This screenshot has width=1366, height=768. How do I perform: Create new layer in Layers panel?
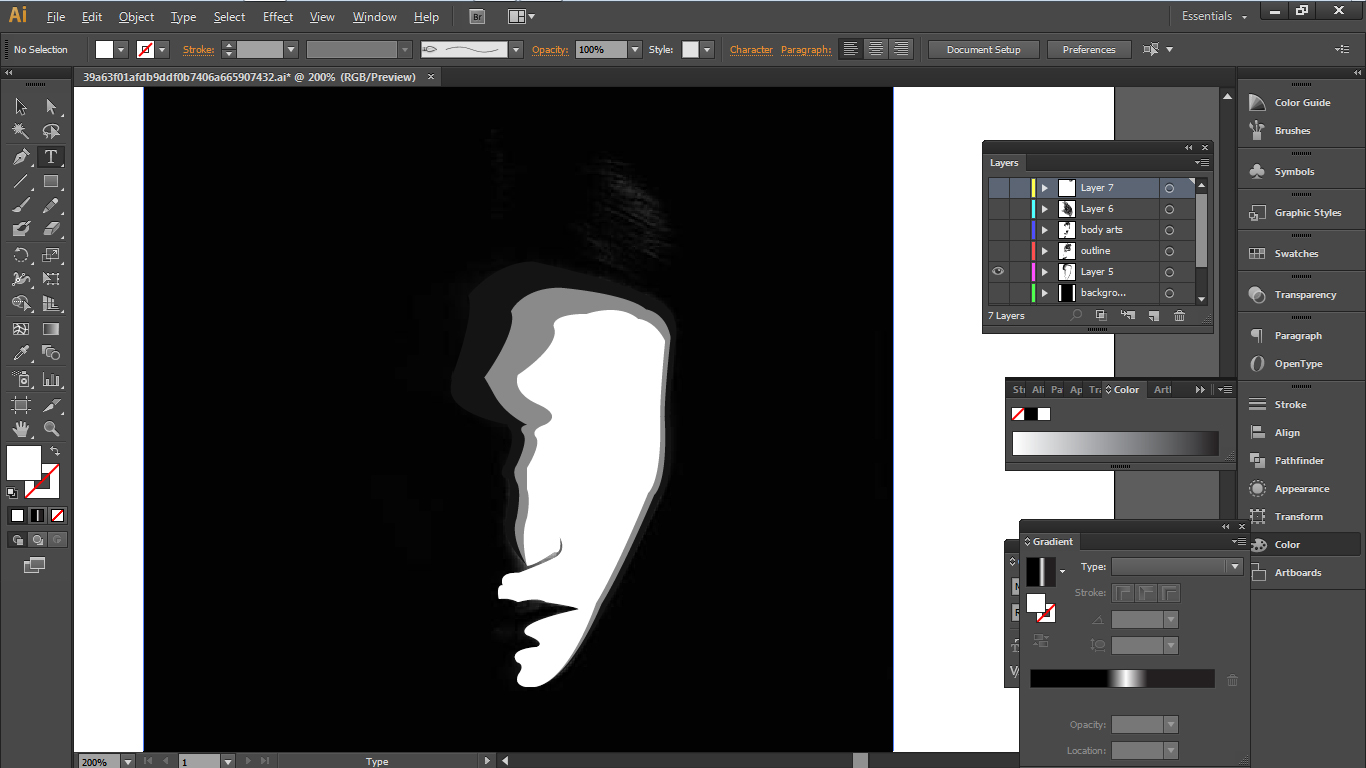coord(1153,315)
